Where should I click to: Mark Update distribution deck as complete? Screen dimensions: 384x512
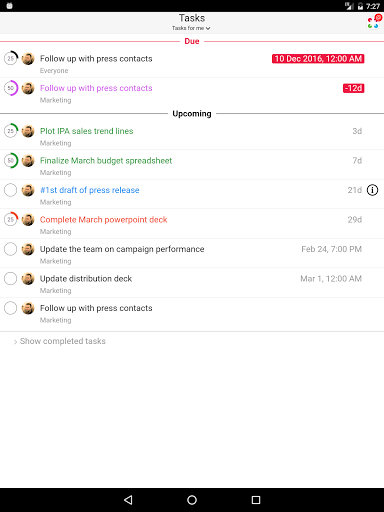pos(10,279)
